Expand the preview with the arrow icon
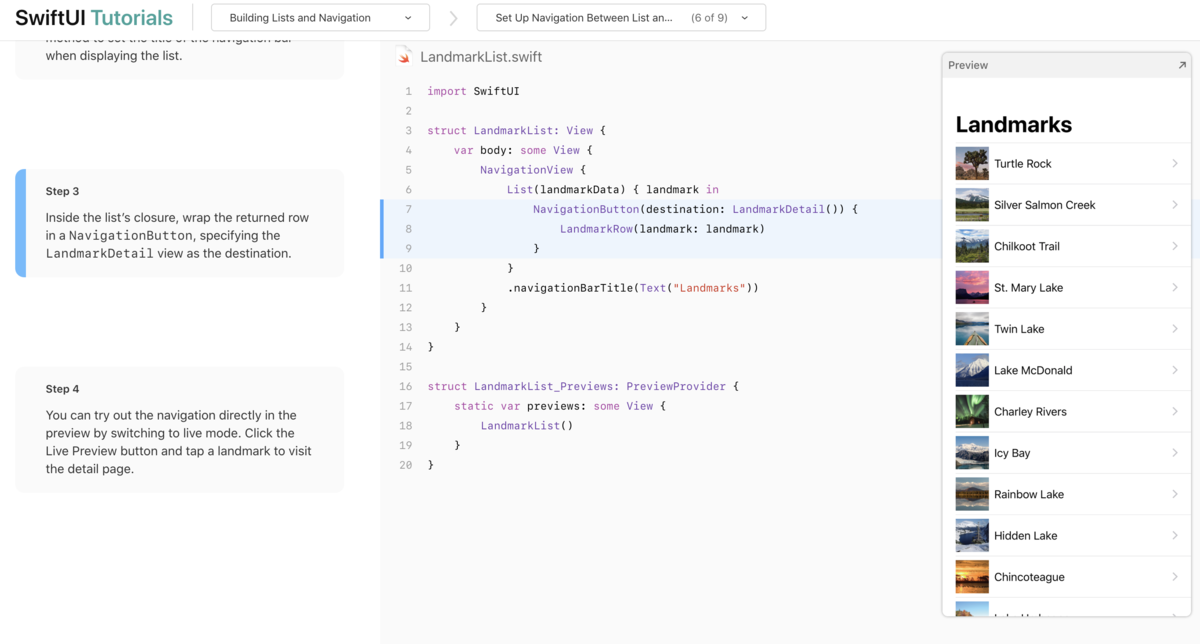Screen dimensions: 1200x644 click(1181, 65)
